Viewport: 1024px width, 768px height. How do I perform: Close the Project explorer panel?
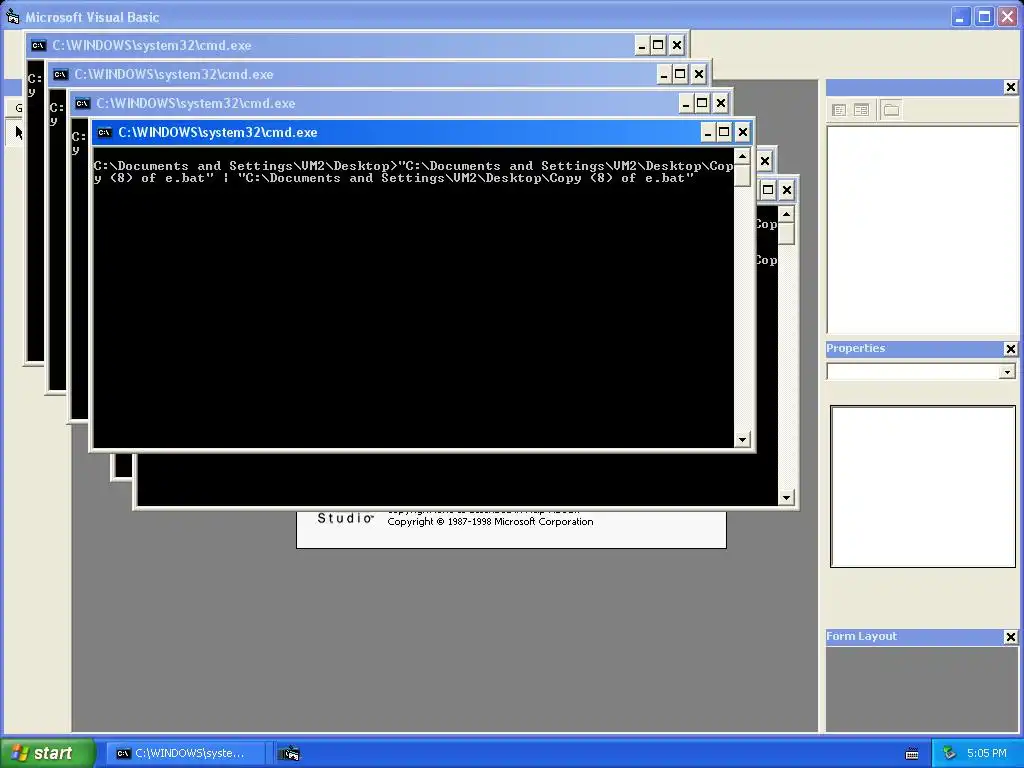(1010, 87)
